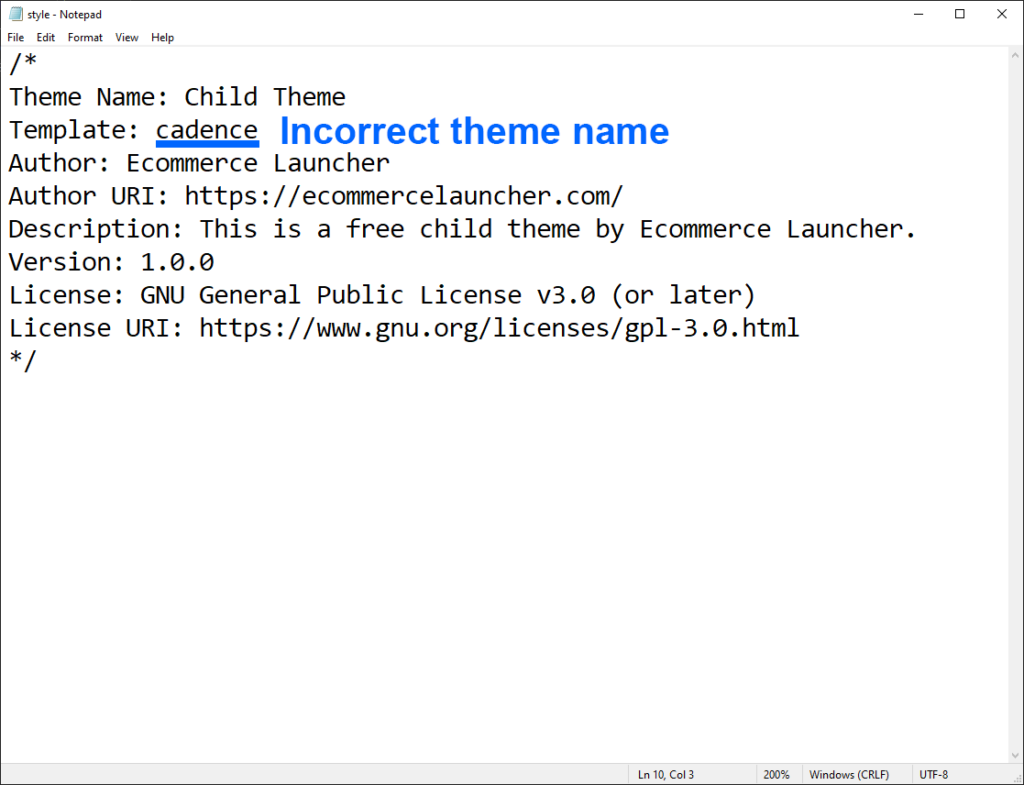Open the File menu
Screen dimensions: 1024x785
16,38
